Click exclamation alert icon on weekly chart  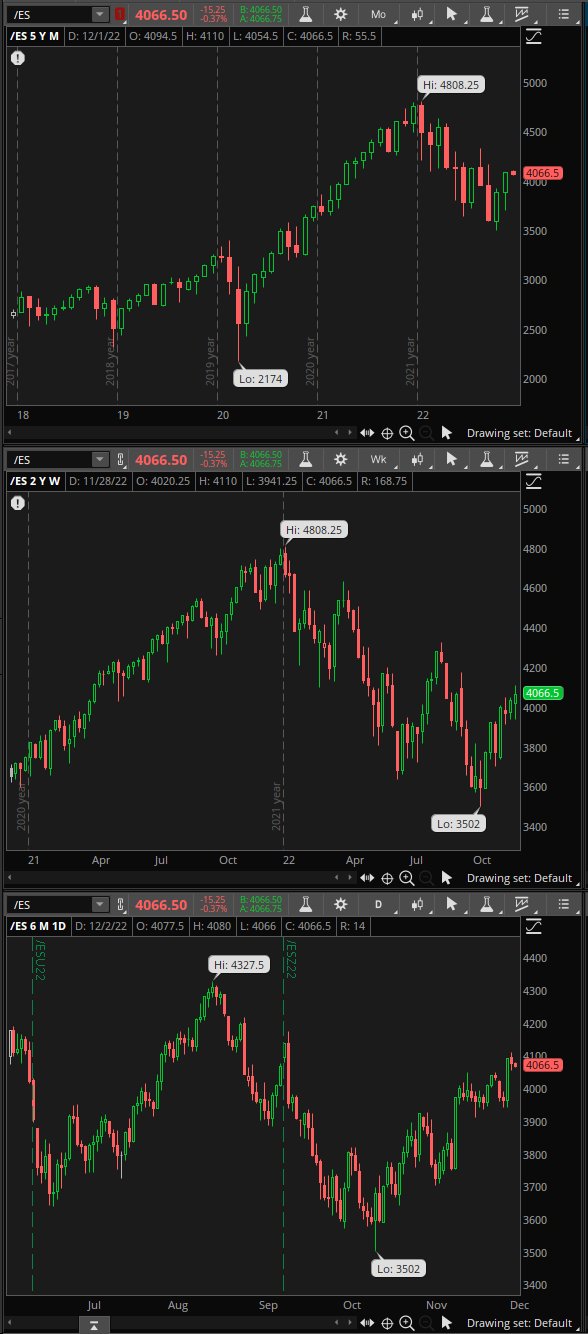18,503
